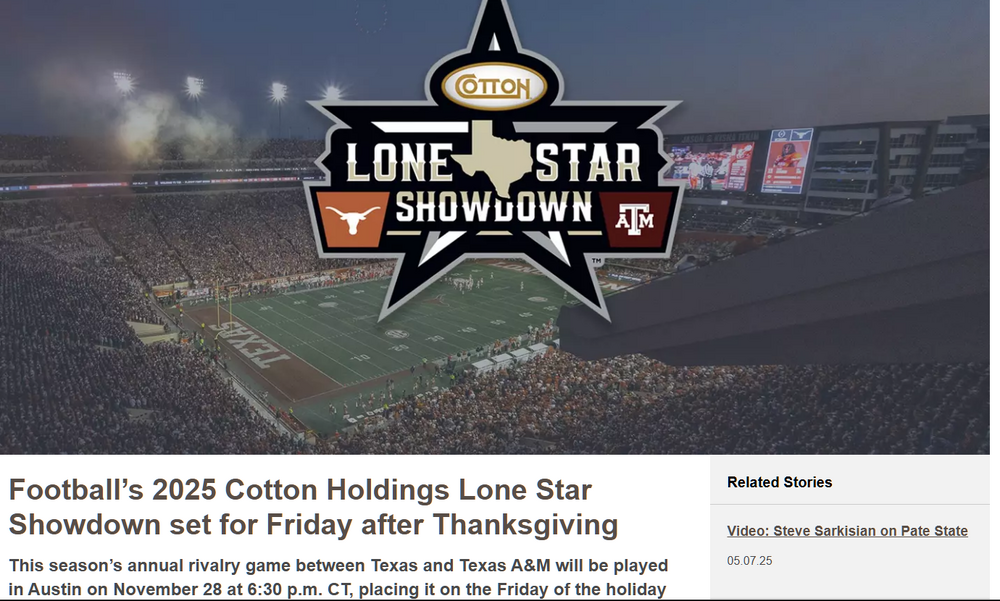Screen dimensions: 1000x601
Task: Click the stadium jumbotron video screen
Action: (x=710, y=165)
